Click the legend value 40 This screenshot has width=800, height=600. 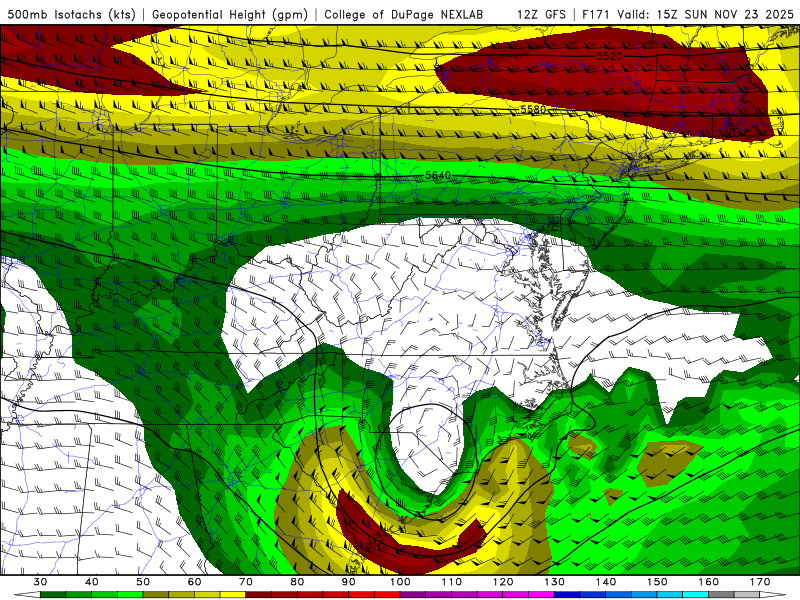point(91,582)
